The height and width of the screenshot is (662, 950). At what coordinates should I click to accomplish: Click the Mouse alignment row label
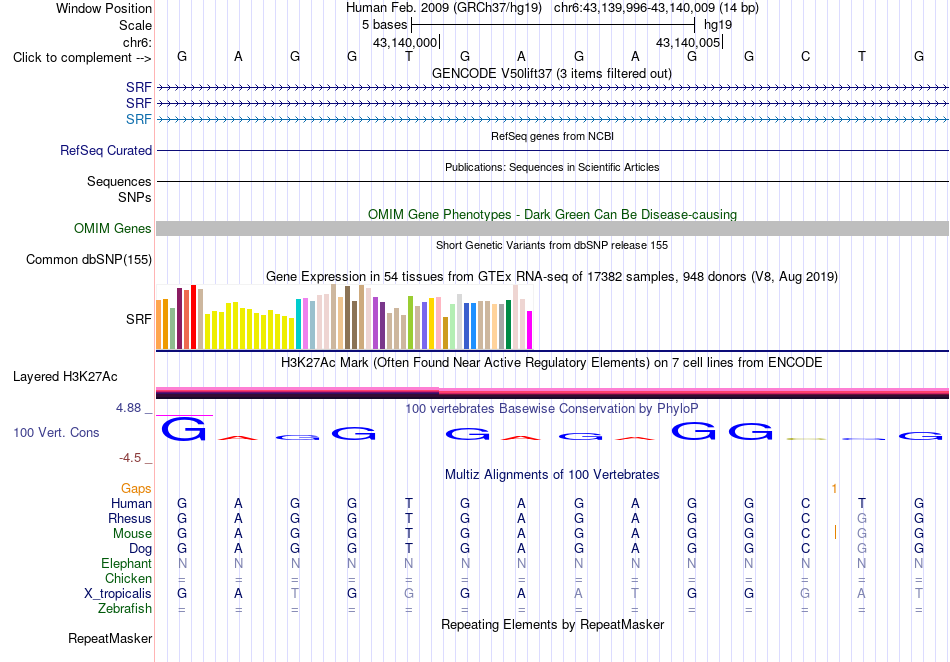coord(133,534)
